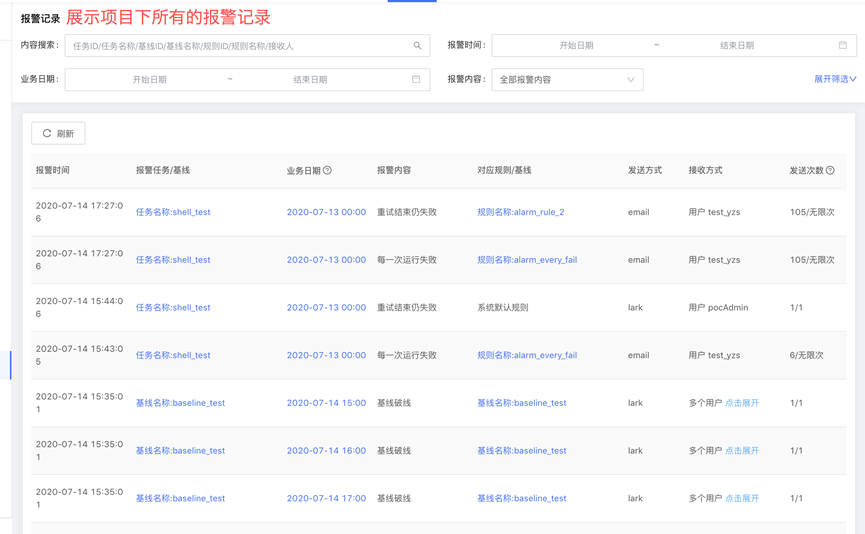Open the calendar icon for alarm time range
The image size is (865, 534).
click(x=843, y=45)
